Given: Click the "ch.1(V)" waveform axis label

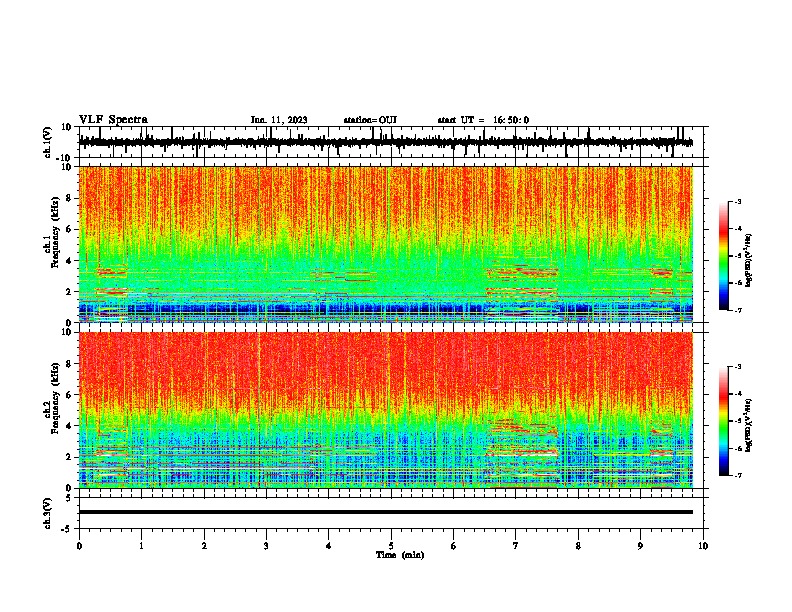Looking at the screenshot, I should pyautogui.click(x=48, y=142).
